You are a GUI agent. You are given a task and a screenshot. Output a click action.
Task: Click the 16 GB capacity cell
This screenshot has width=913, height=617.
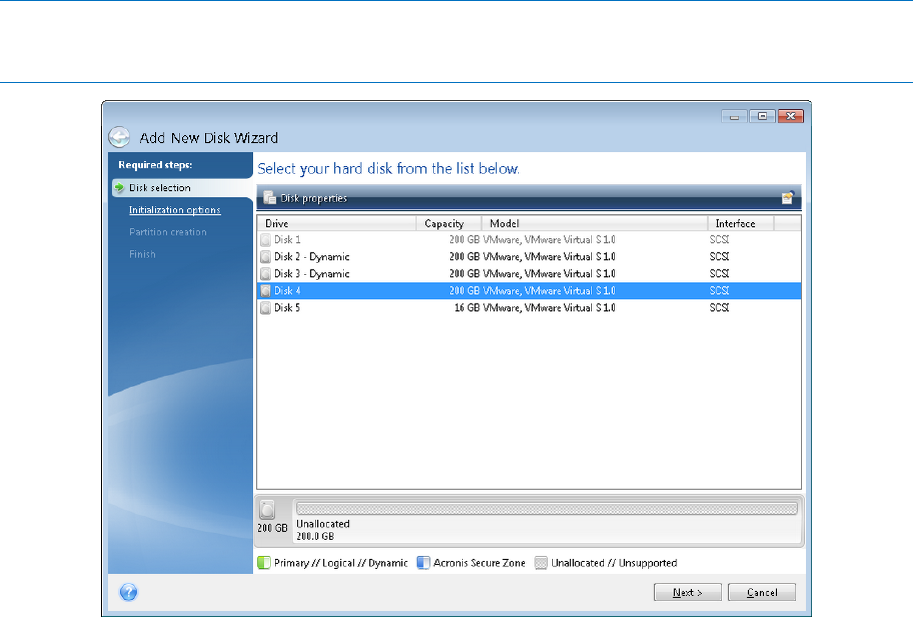tap(467, 308)
